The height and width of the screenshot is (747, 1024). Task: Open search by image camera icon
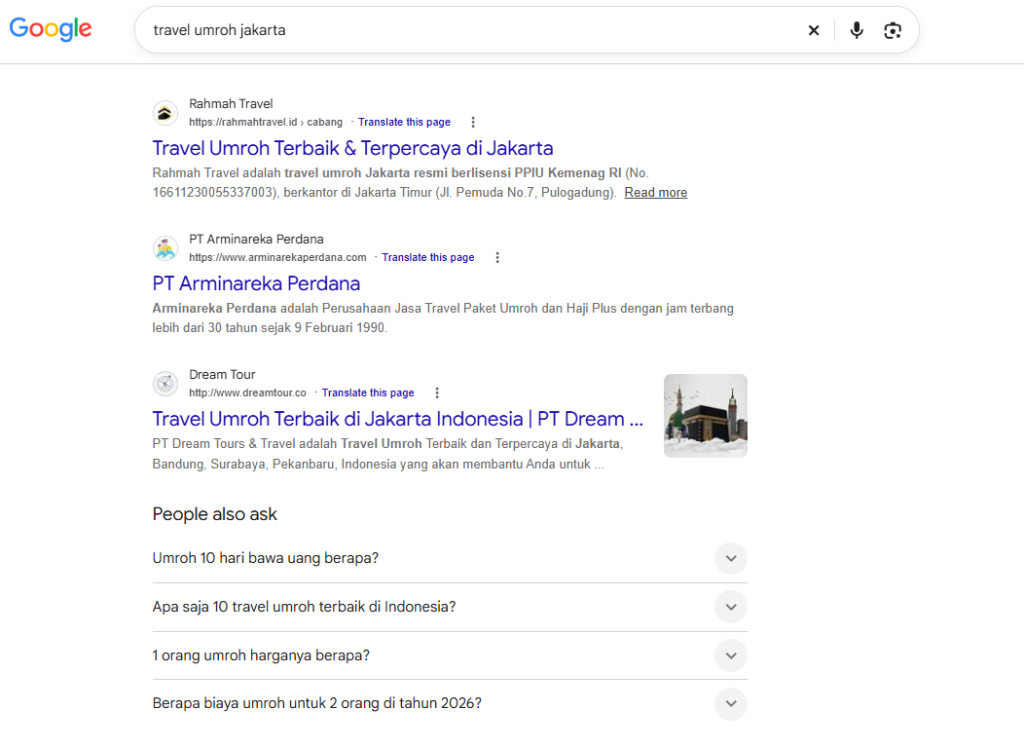(892, 30)
